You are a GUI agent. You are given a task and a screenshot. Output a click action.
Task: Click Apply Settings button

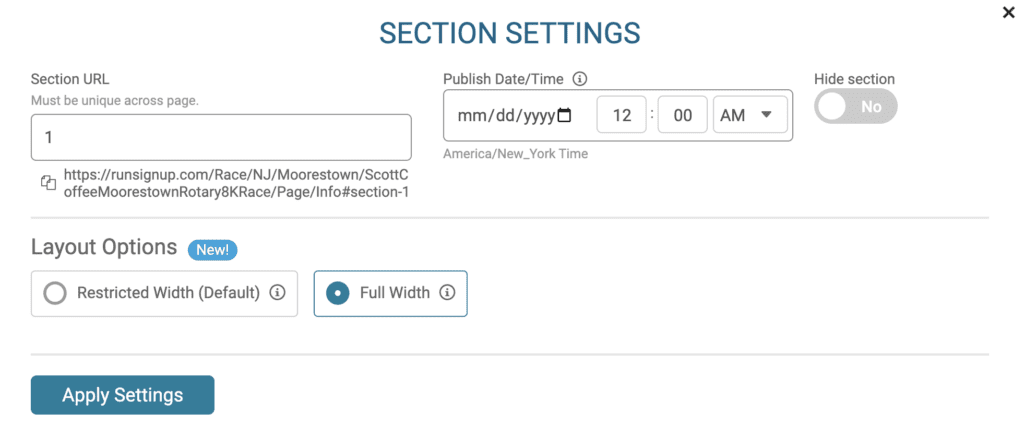pyautogui.click(x=123, y=395)
